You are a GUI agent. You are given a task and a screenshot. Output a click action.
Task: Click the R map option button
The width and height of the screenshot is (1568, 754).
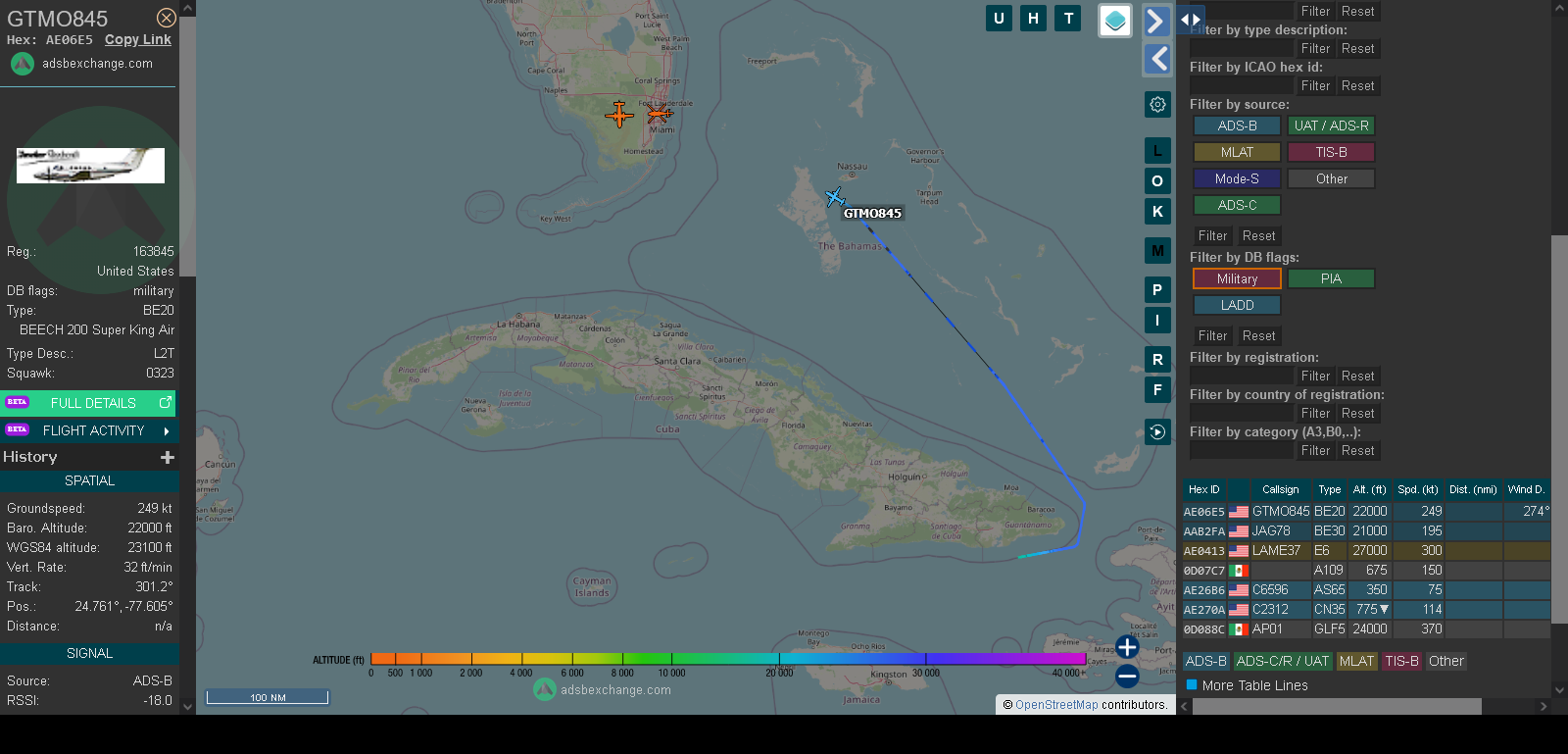point(1157,360)
